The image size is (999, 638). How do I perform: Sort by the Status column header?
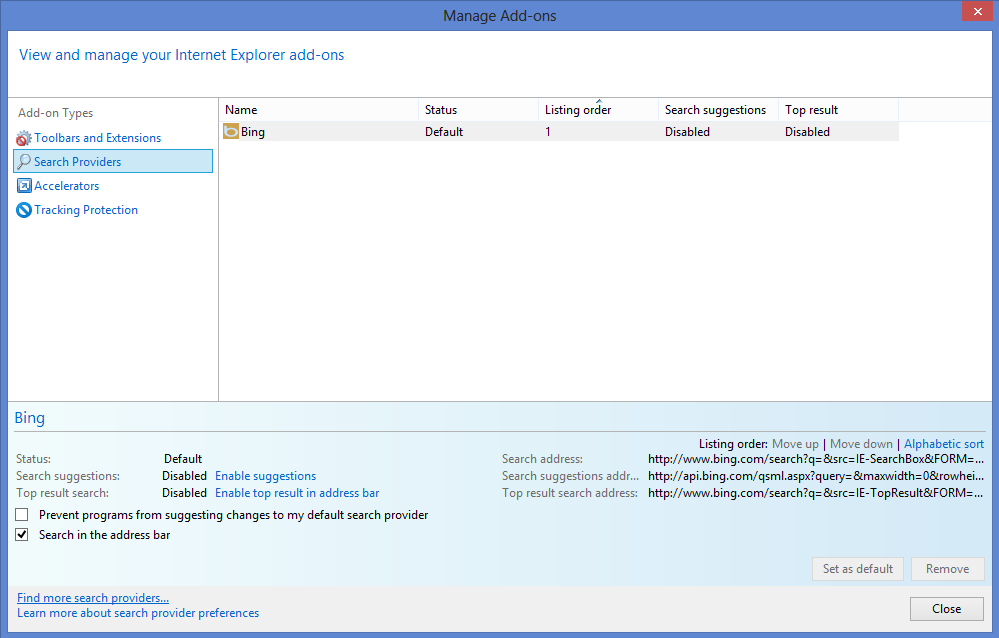478,110
